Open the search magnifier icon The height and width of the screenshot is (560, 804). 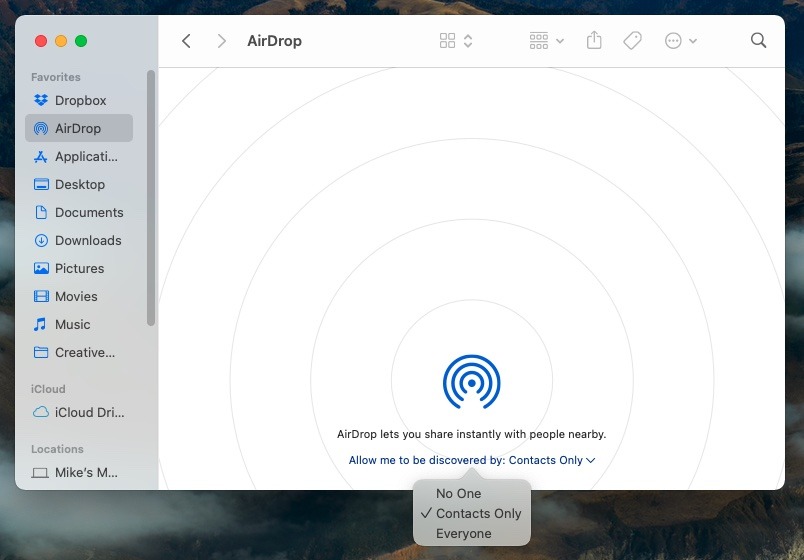[758, 41]
